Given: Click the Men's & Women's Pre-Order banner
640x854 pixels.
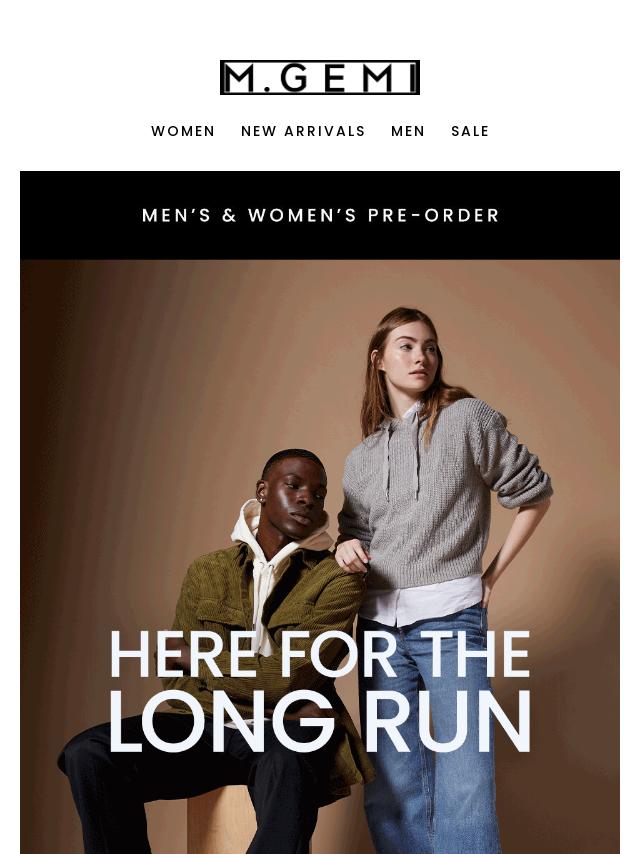Looking at the screenshot, I should pos(320,215).
